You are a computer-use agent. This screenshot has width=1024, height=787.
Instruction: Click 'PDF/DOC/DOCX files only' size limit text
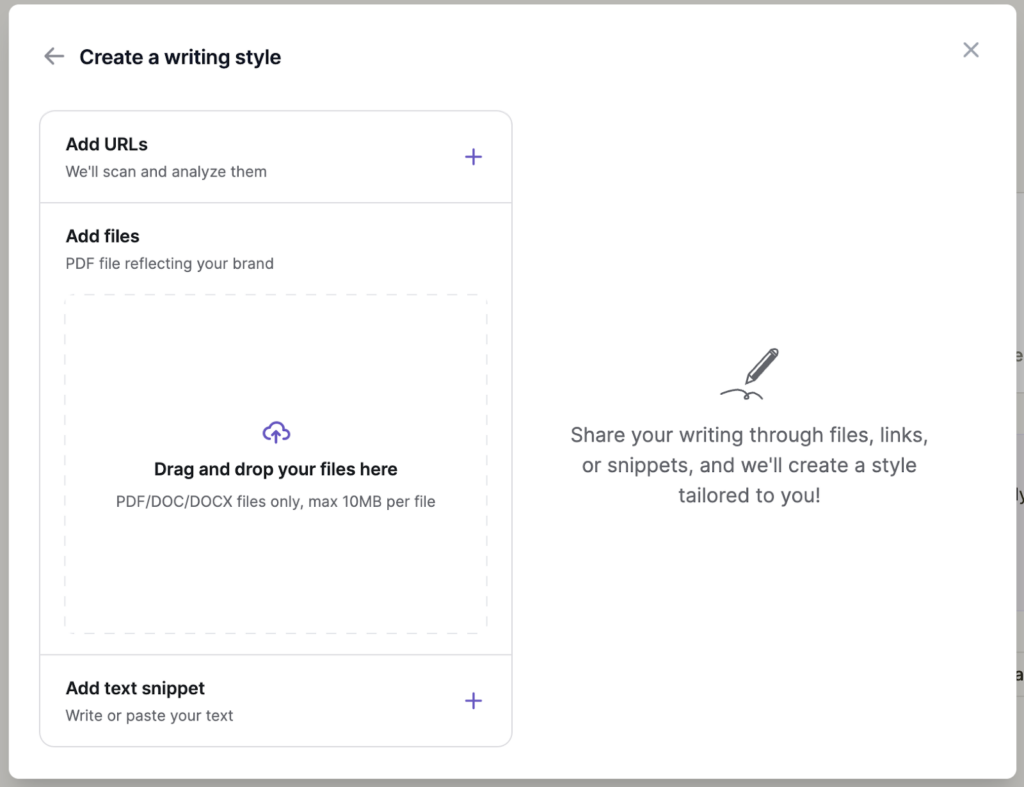[276, 502]
